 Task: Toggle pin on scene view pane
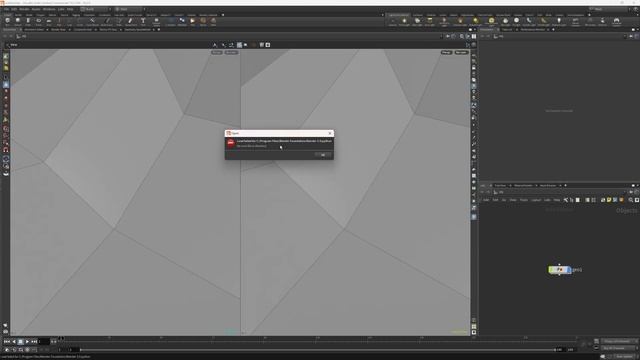(448, 36)
